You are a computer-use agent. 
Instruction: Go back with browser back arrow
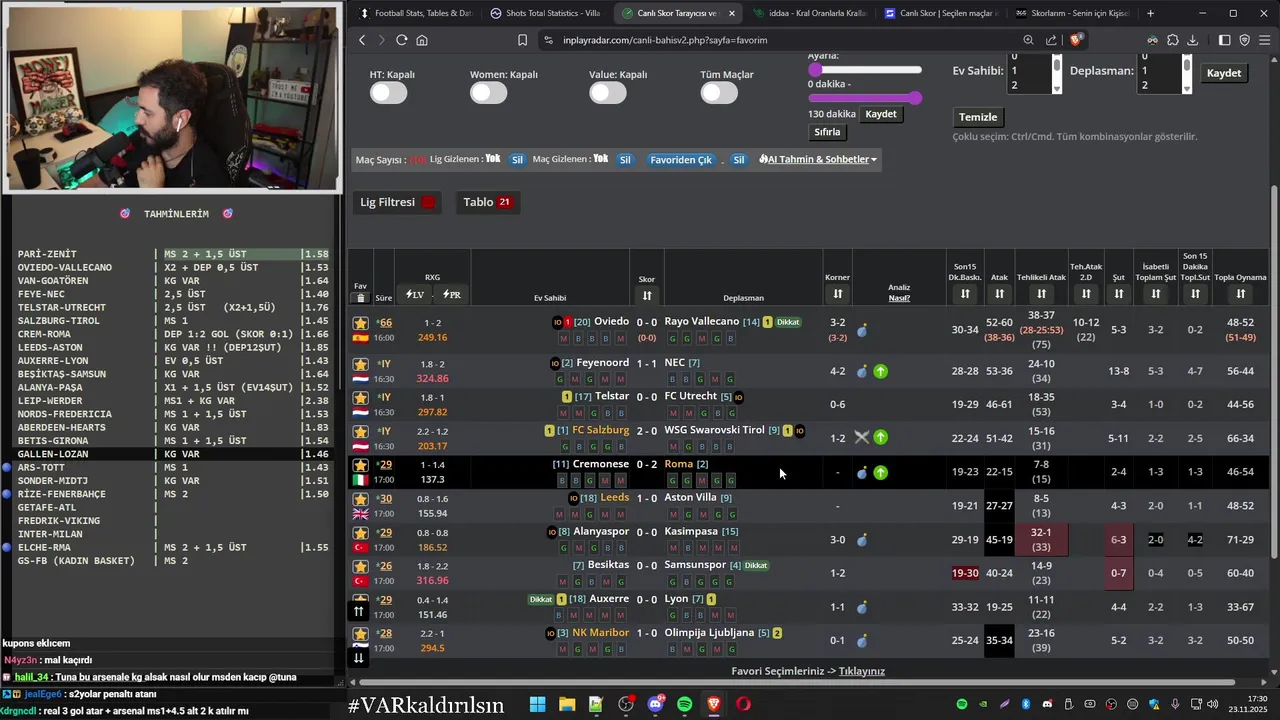tap(362, 40)
